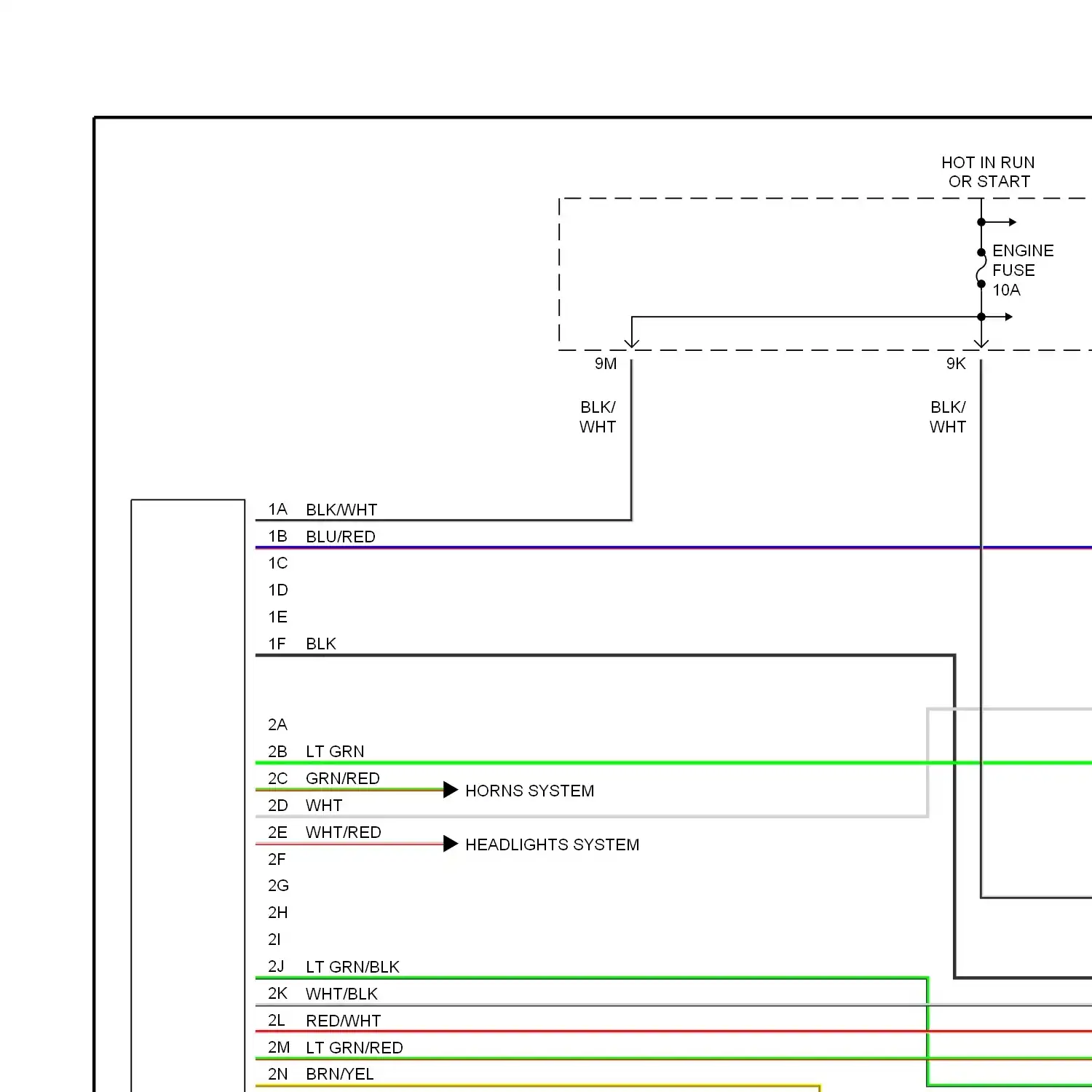Click pin 2M label

279,1048
